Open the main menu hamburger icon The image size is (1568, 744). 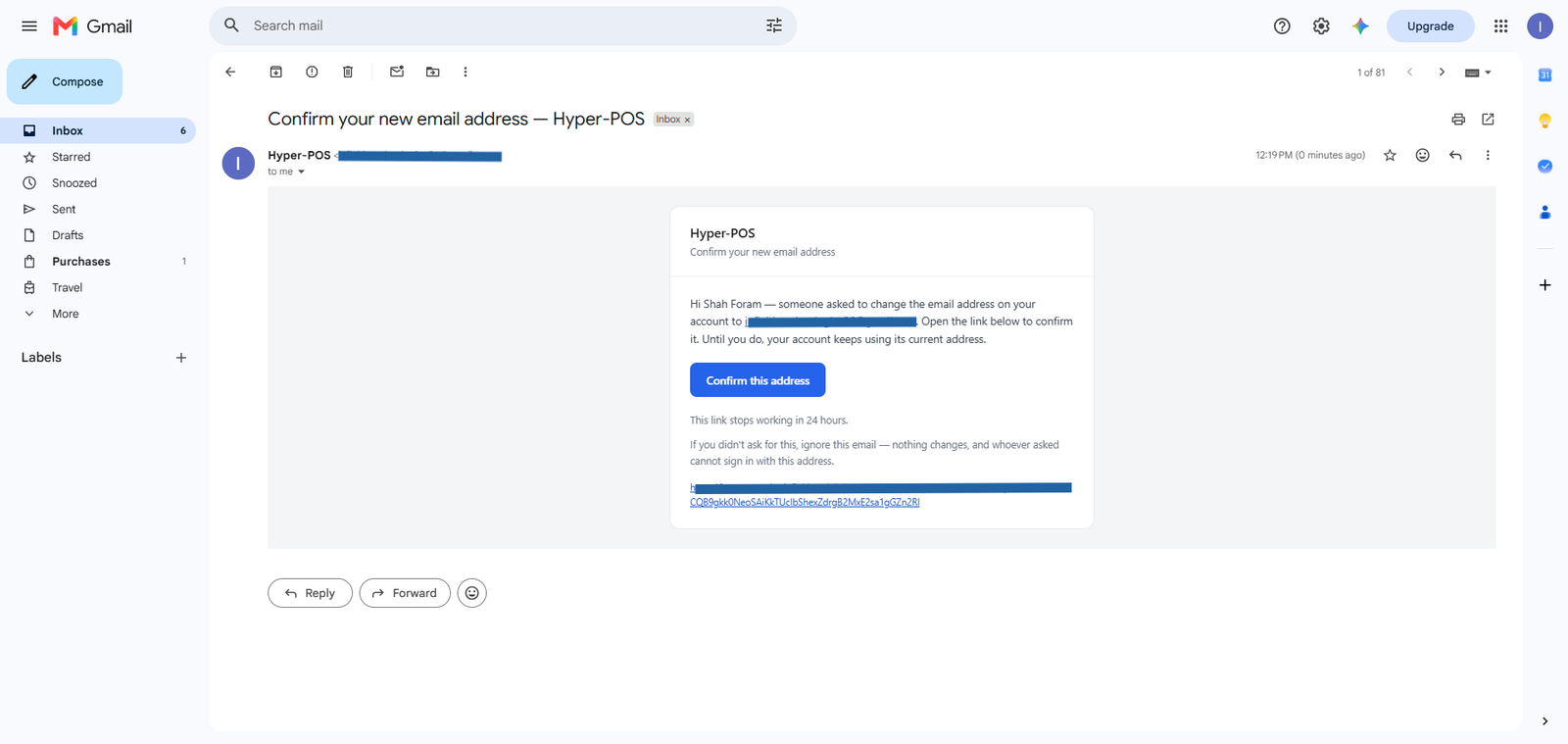[x=29, y=26]
